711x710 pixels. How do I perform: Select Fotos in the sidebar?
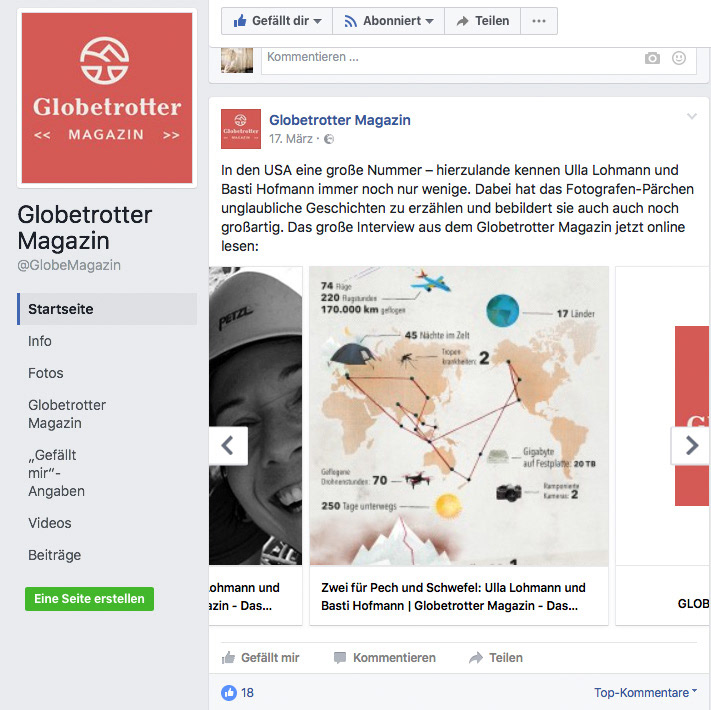46,373
